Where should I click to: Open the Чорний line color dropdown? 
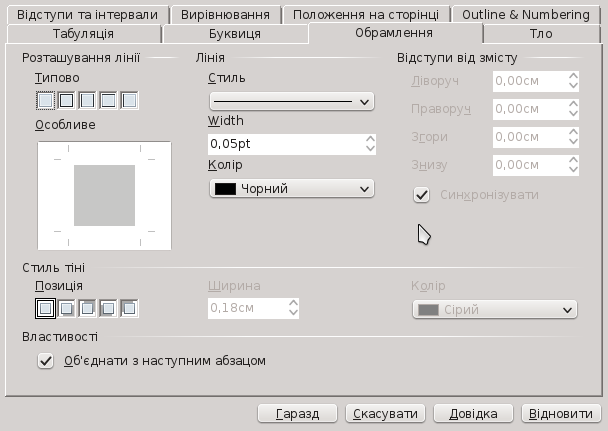pos(291,188)
